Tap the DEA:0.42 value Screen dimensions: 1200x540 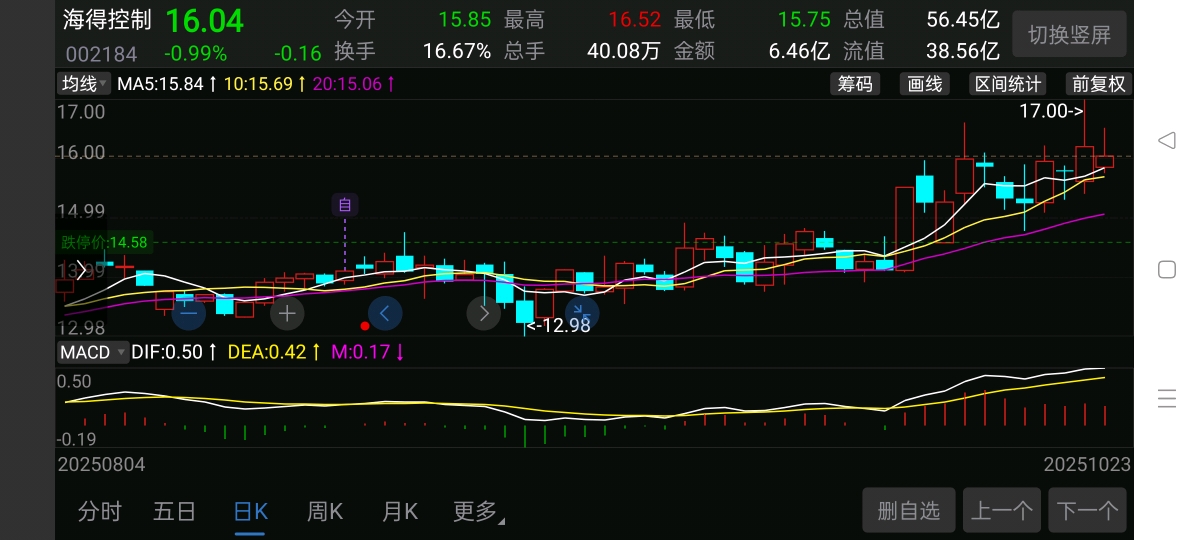point(267,352)
